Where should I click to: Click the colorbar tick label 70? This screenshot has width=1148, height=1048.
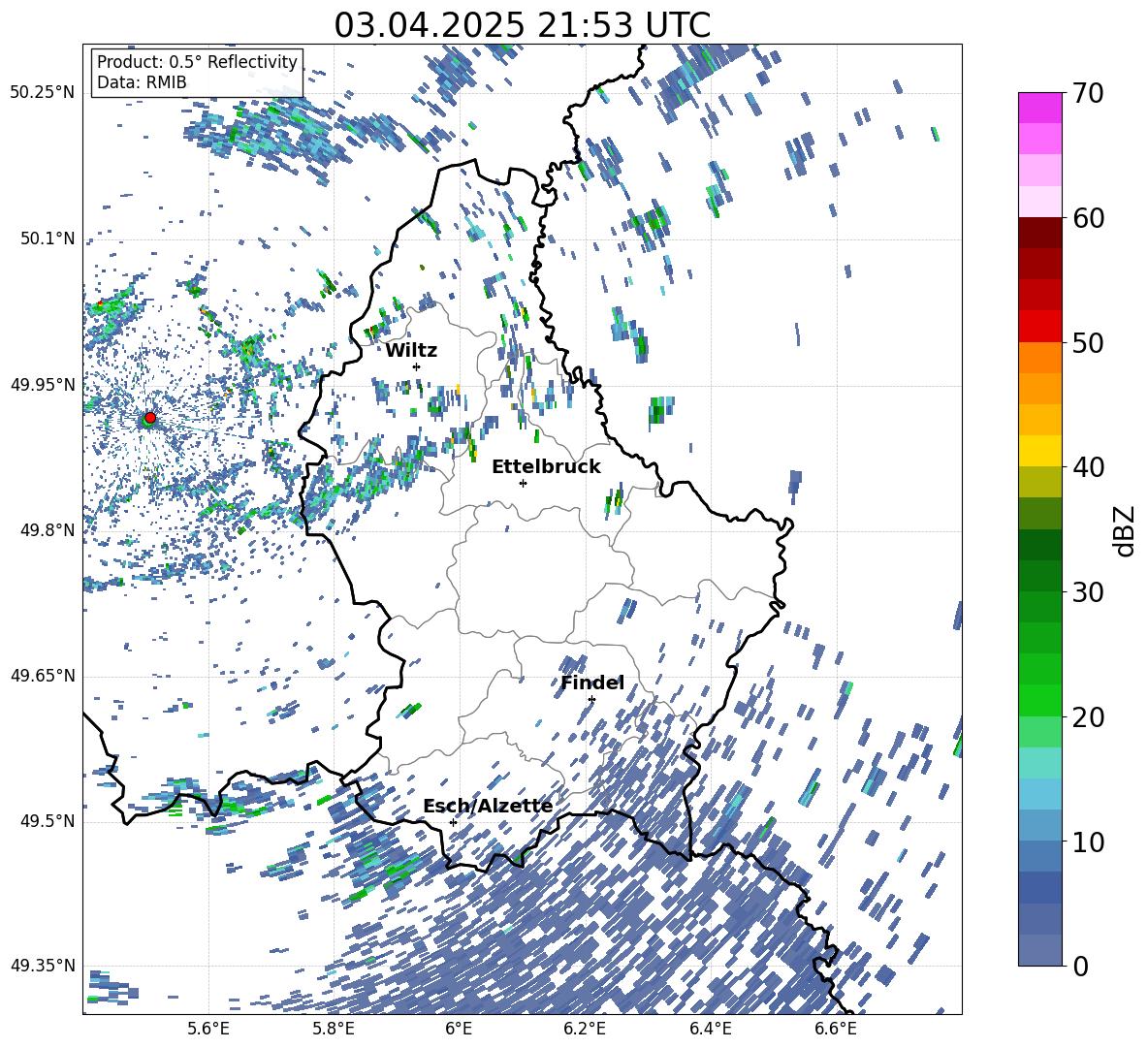click(1088, 93)
